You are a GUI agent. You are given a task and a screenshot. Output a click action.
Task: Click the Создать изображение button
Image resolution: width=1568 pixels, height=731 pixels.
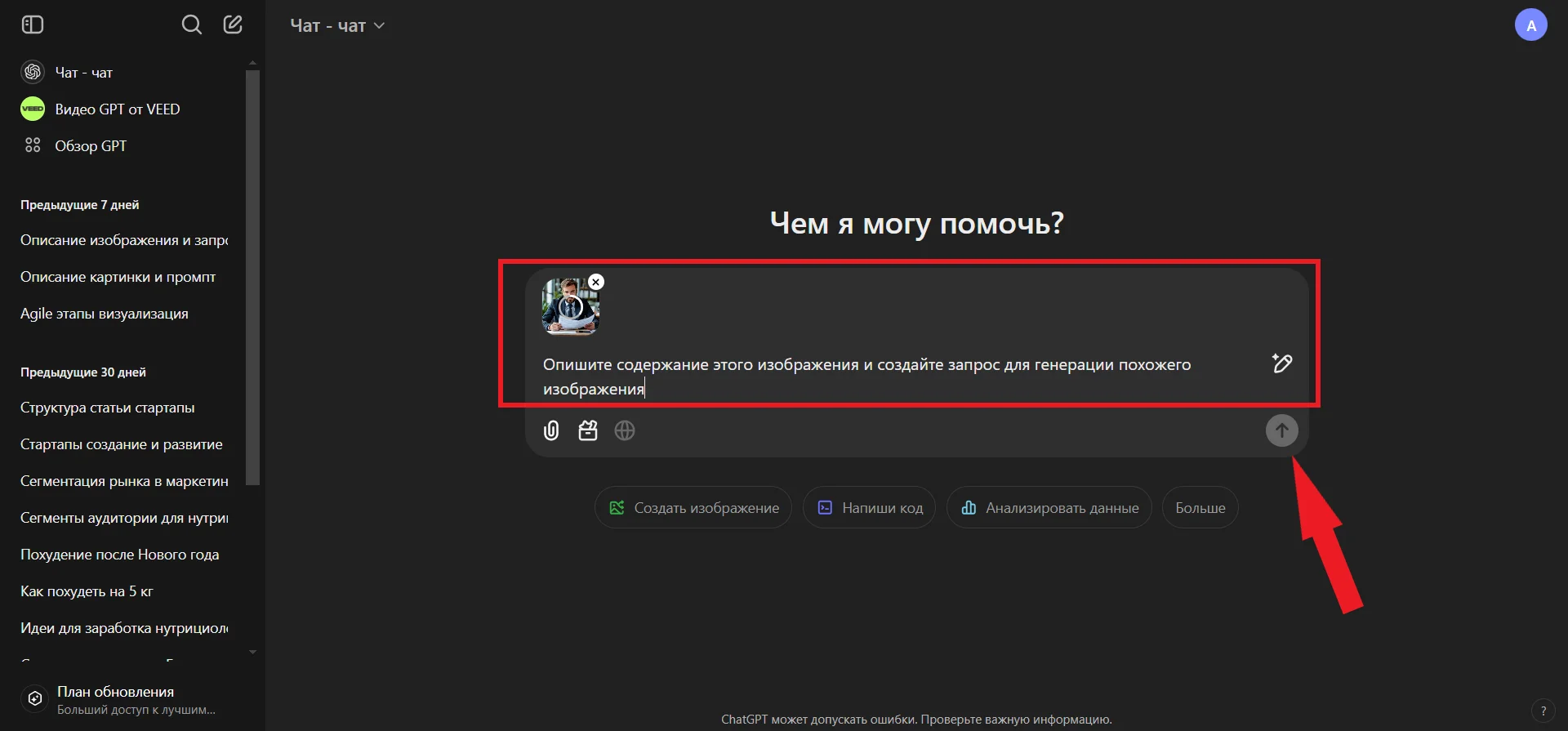(x=693, y=508)
